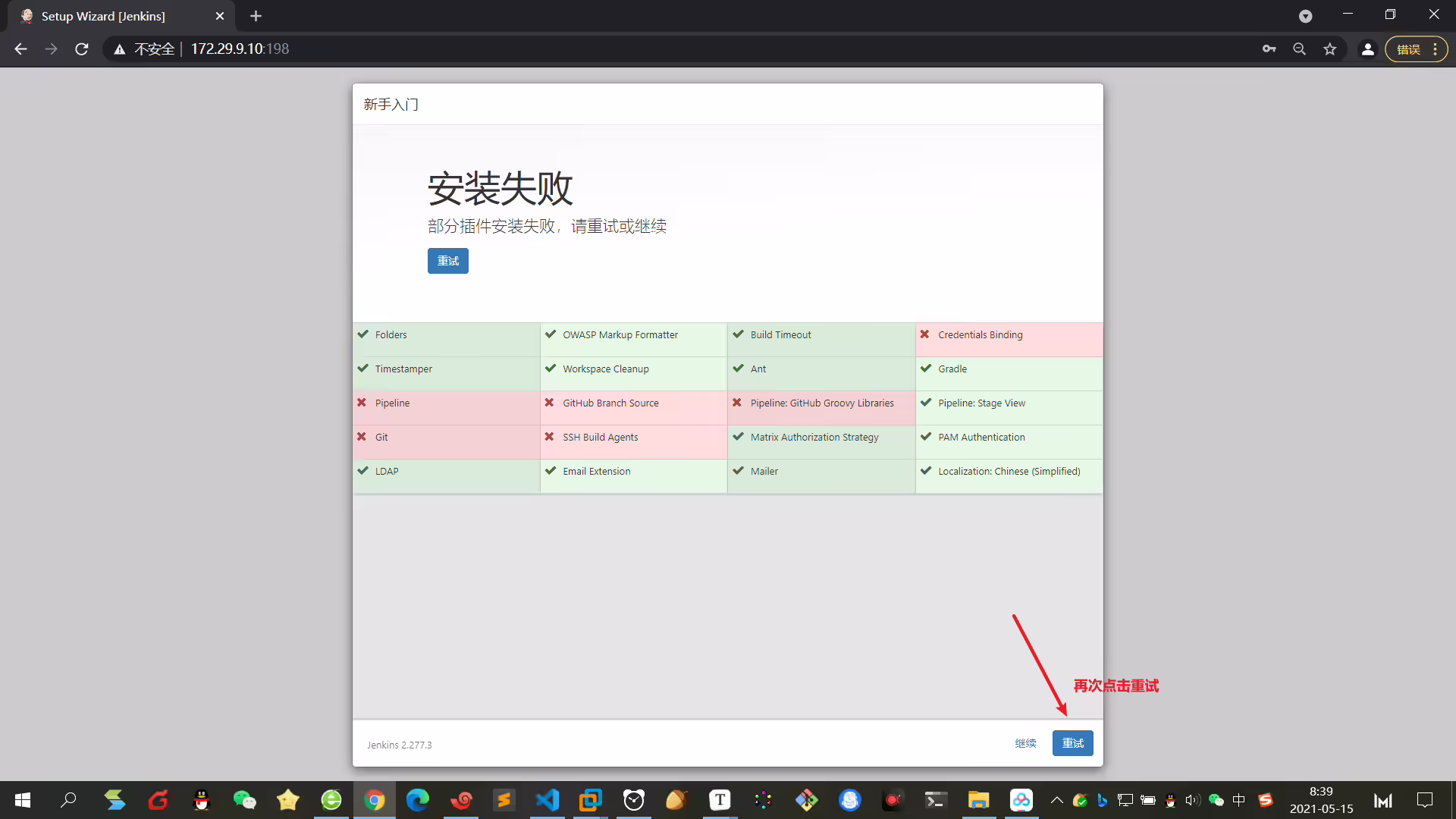Click the 继续 link in the footer
The height and width of the screenshot is (819, 1456).
pos(1025,743)
